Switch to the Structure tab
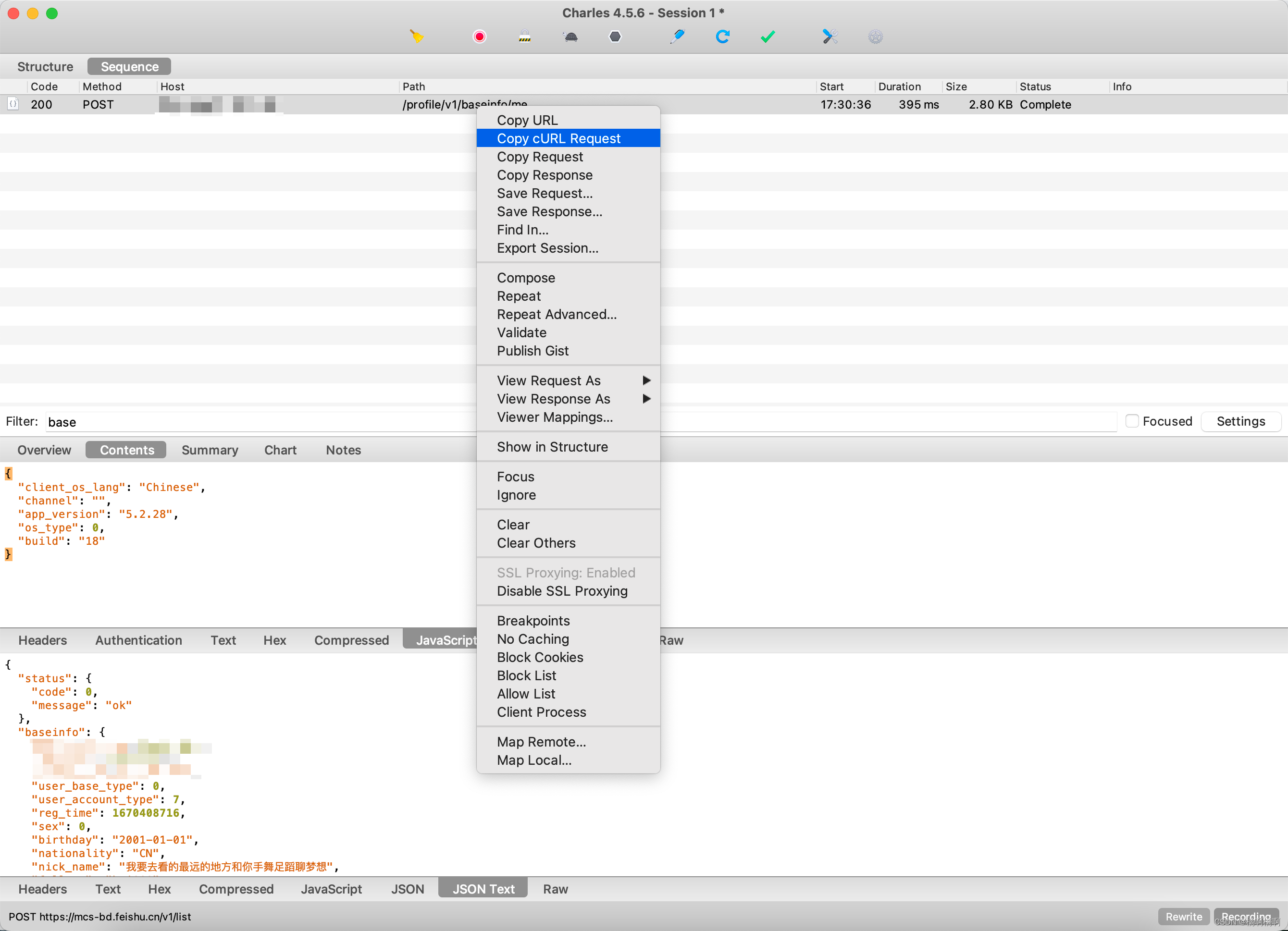The height and width of the screenshot is (931, 1288). (x=45, y=66)
